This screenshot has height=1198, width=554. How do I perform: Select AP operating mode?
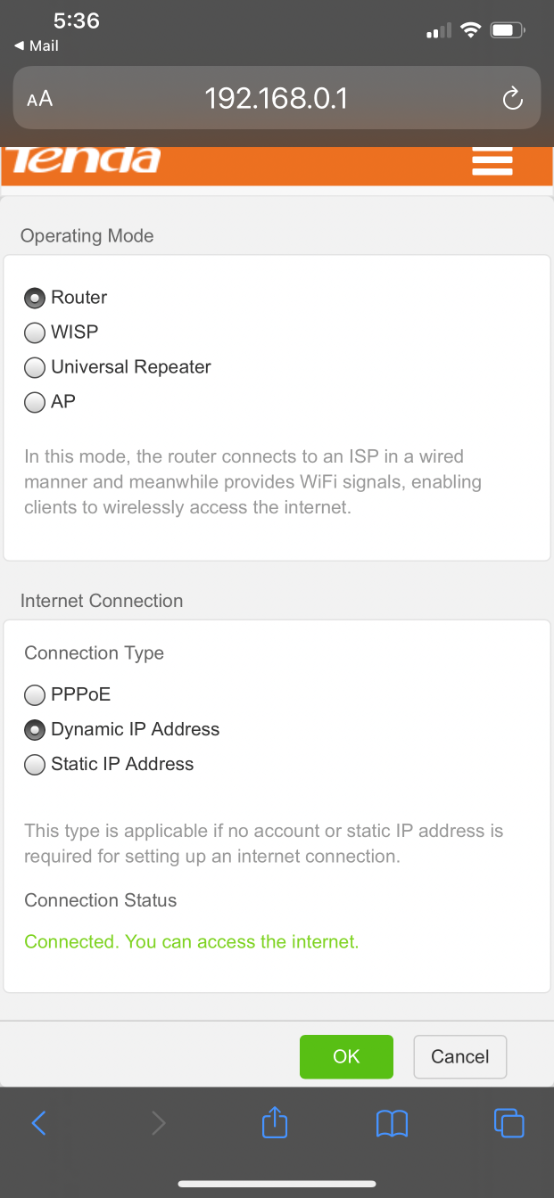[x=50, y=401]
